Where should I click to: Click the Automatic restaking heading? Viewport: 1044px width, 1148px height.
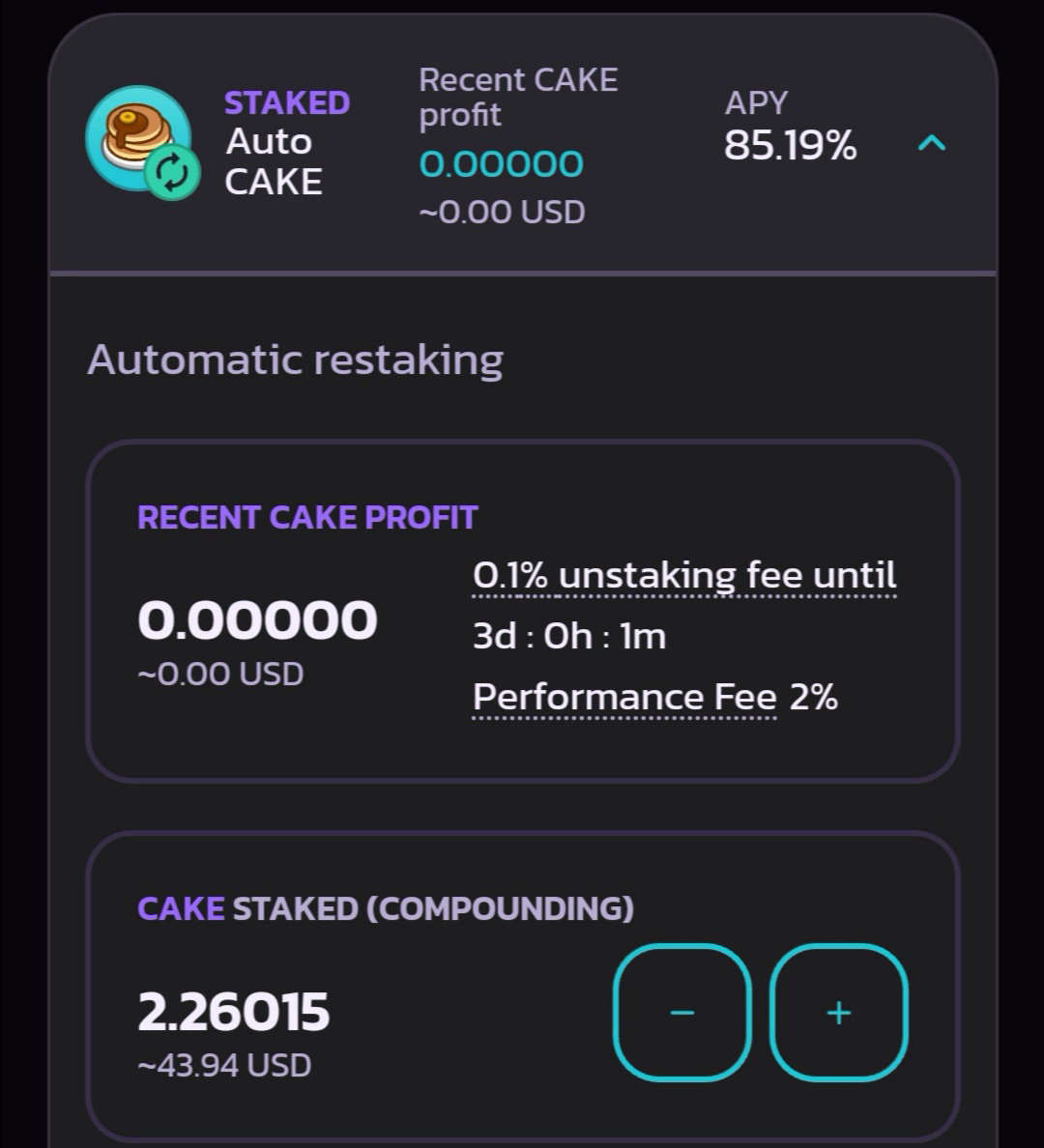click(x=295, y=360)
